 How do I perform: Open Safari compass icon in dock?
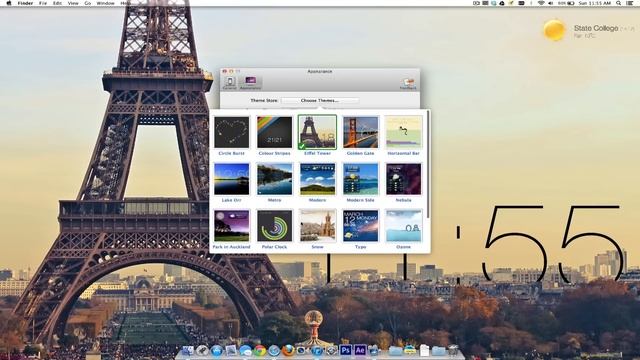(274, 351)
